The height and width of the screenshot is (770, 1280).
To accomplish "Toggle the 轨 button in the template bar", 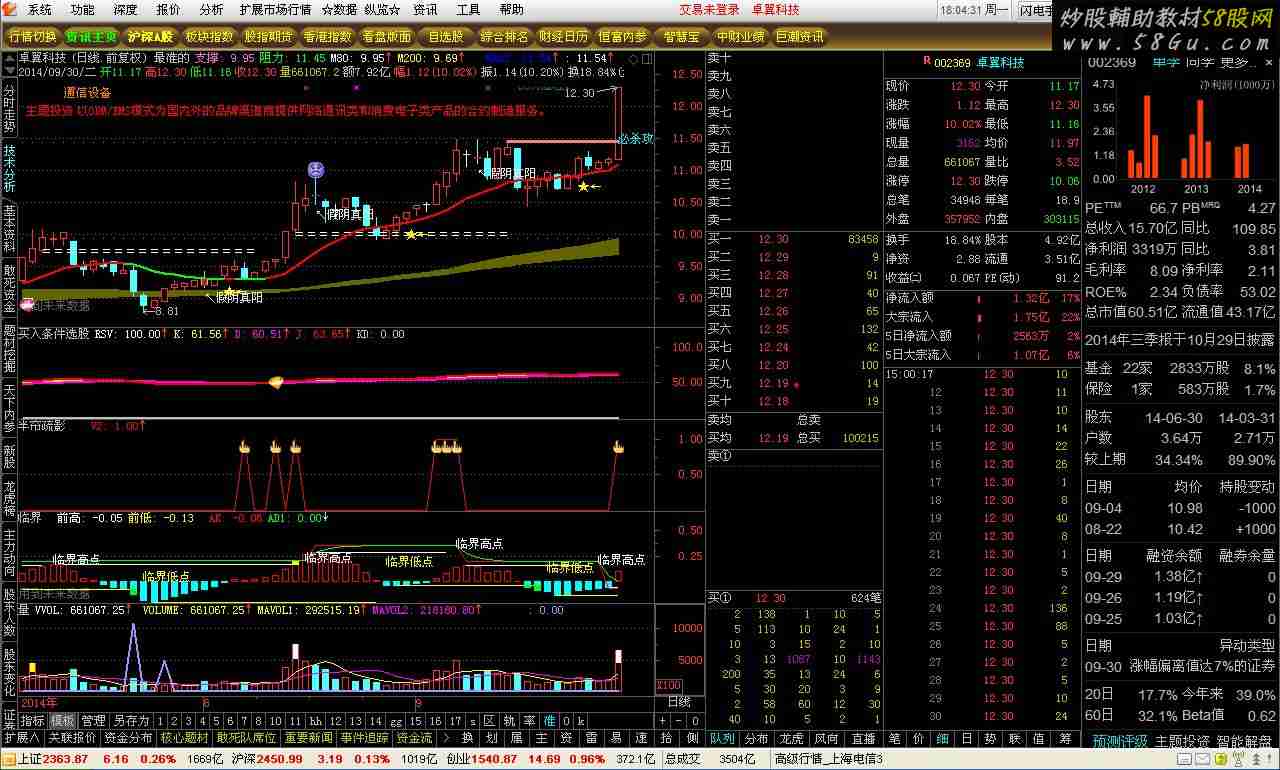I will pos(509,720).
